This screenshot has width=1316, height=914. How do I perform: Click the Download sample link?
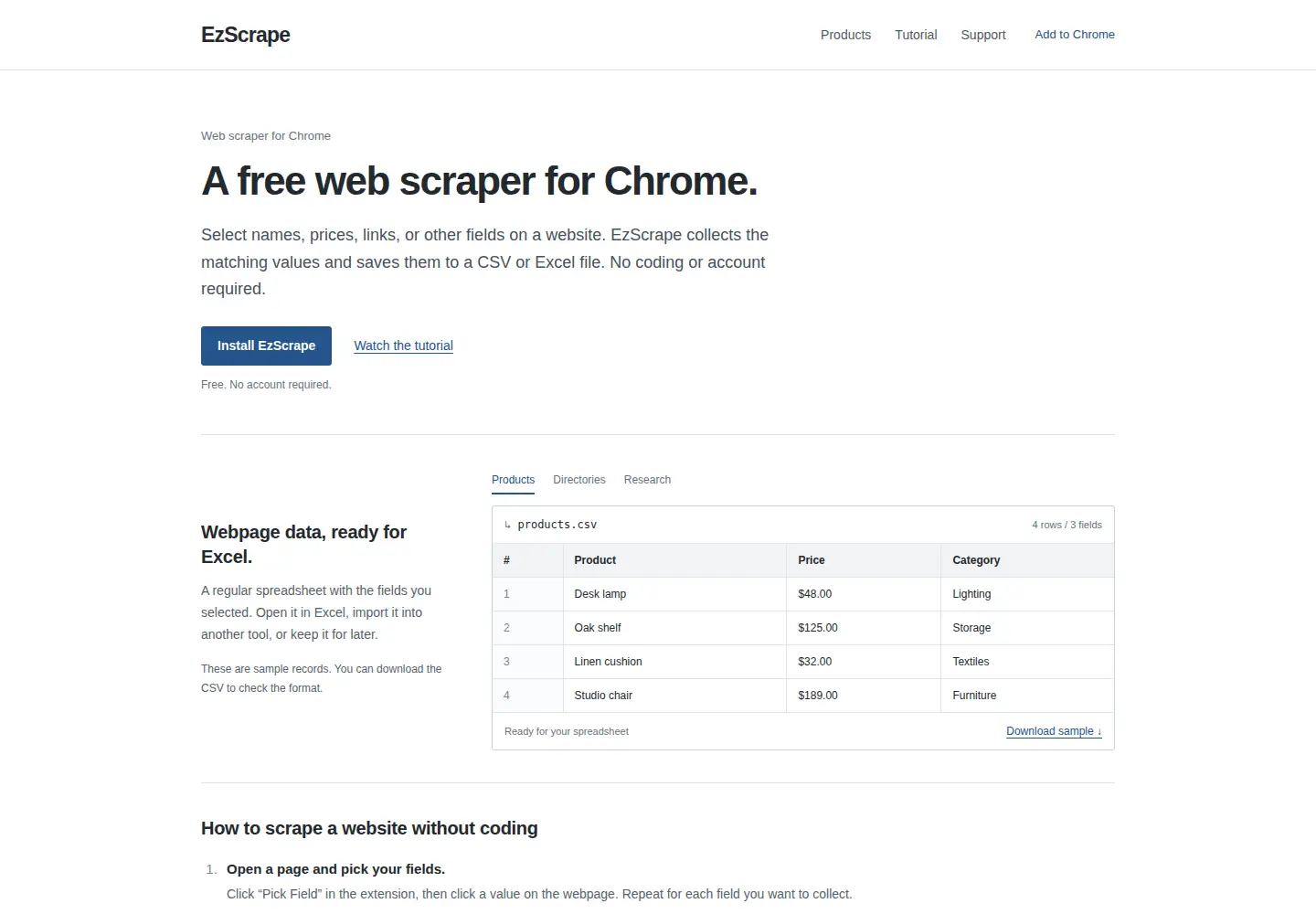coord(1054,731)
